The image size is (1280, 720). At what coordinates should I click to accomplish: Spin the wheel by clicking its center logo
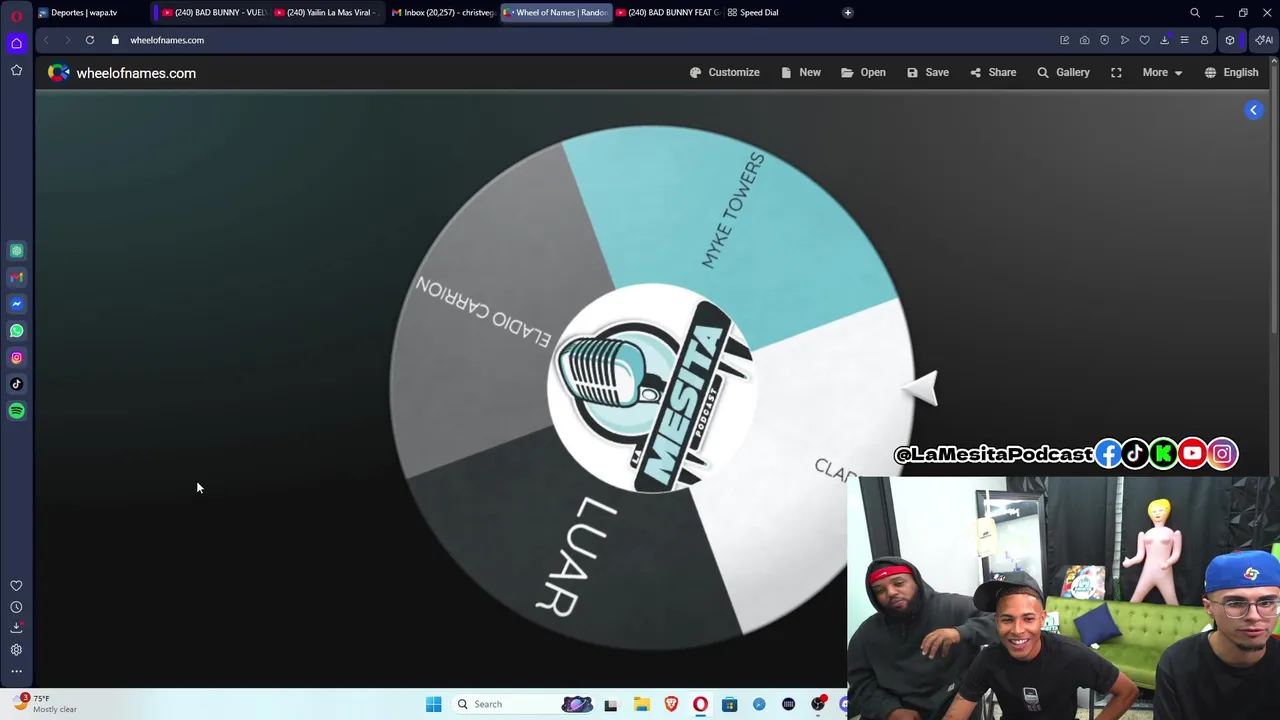click(x=650, y=388)
